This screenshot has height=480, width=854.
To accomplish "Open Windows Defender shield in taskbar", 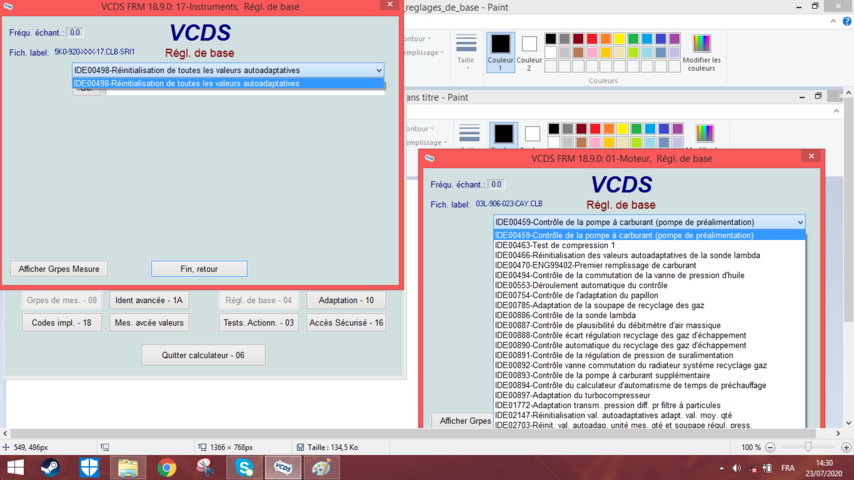I will click(x=89, y=468).
